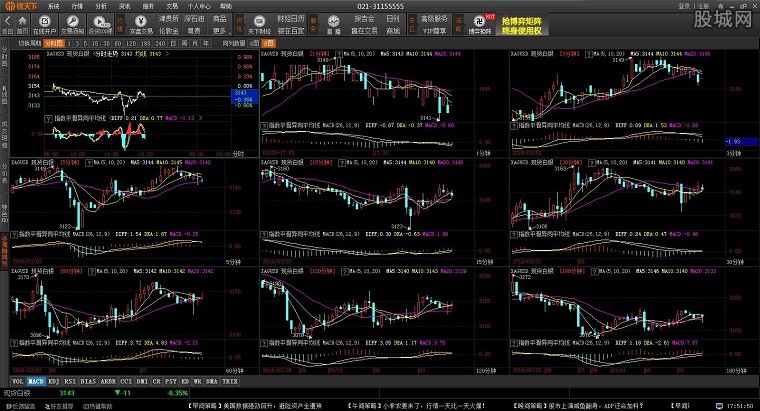
Task: Click the 早间策略 news ticker headline
Action: coord(254,406)
